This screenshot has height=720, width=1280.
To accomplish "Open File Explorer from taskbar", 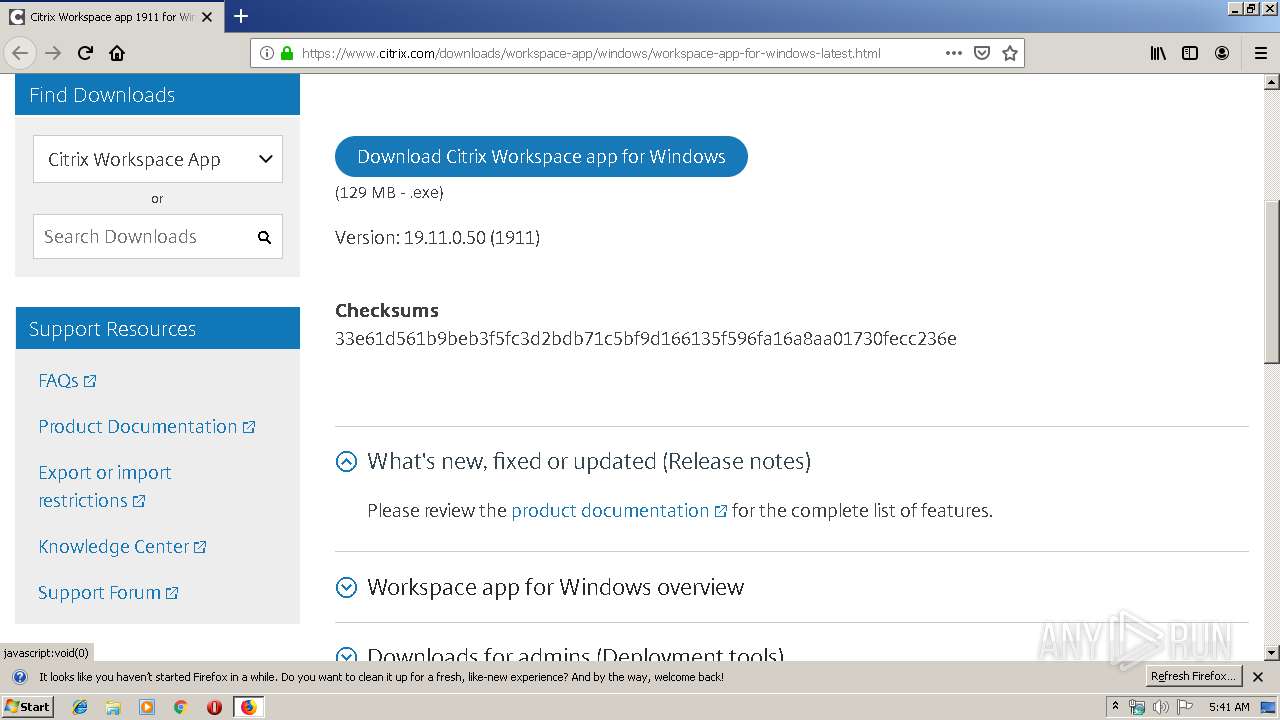I will click(x=113, y=707).
